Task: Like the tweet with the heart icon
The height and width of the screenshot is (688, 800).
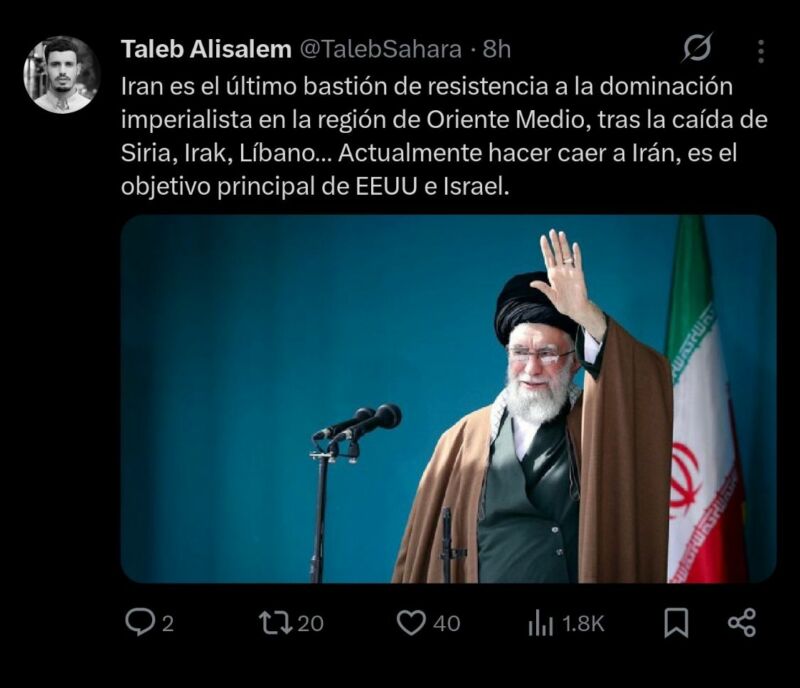Action: 411,623
